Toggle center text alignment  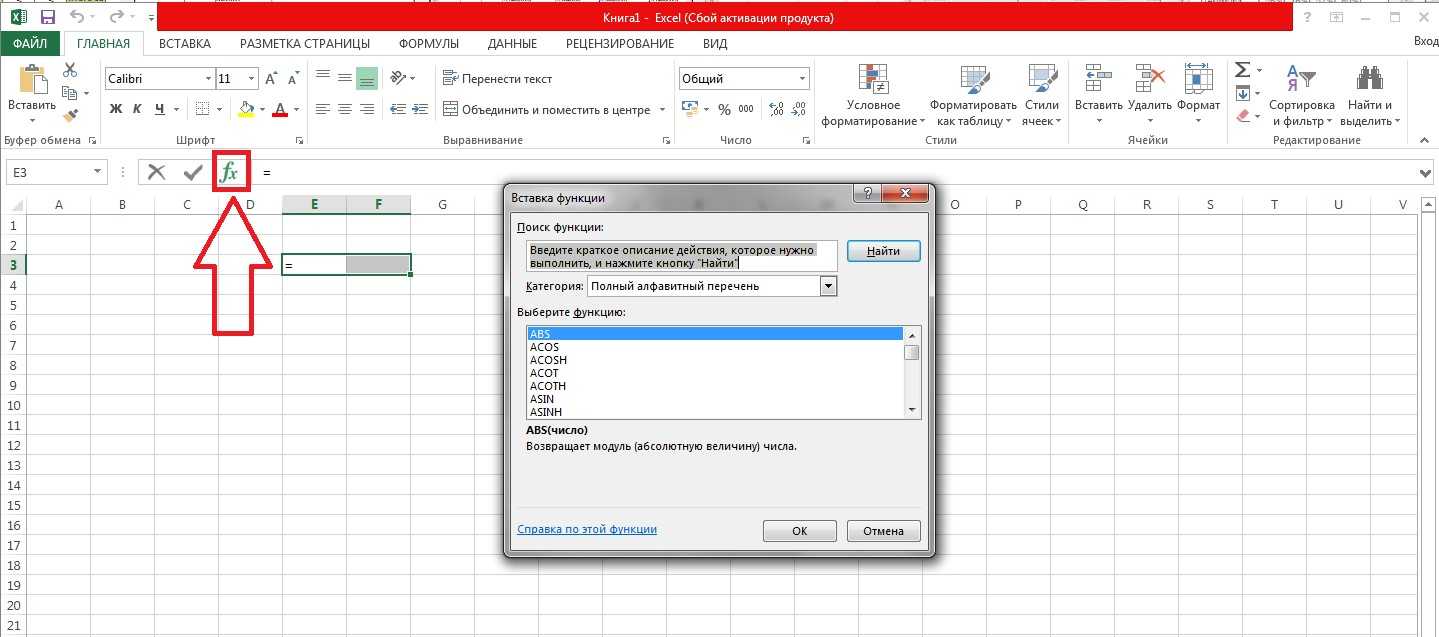(344, 109)
